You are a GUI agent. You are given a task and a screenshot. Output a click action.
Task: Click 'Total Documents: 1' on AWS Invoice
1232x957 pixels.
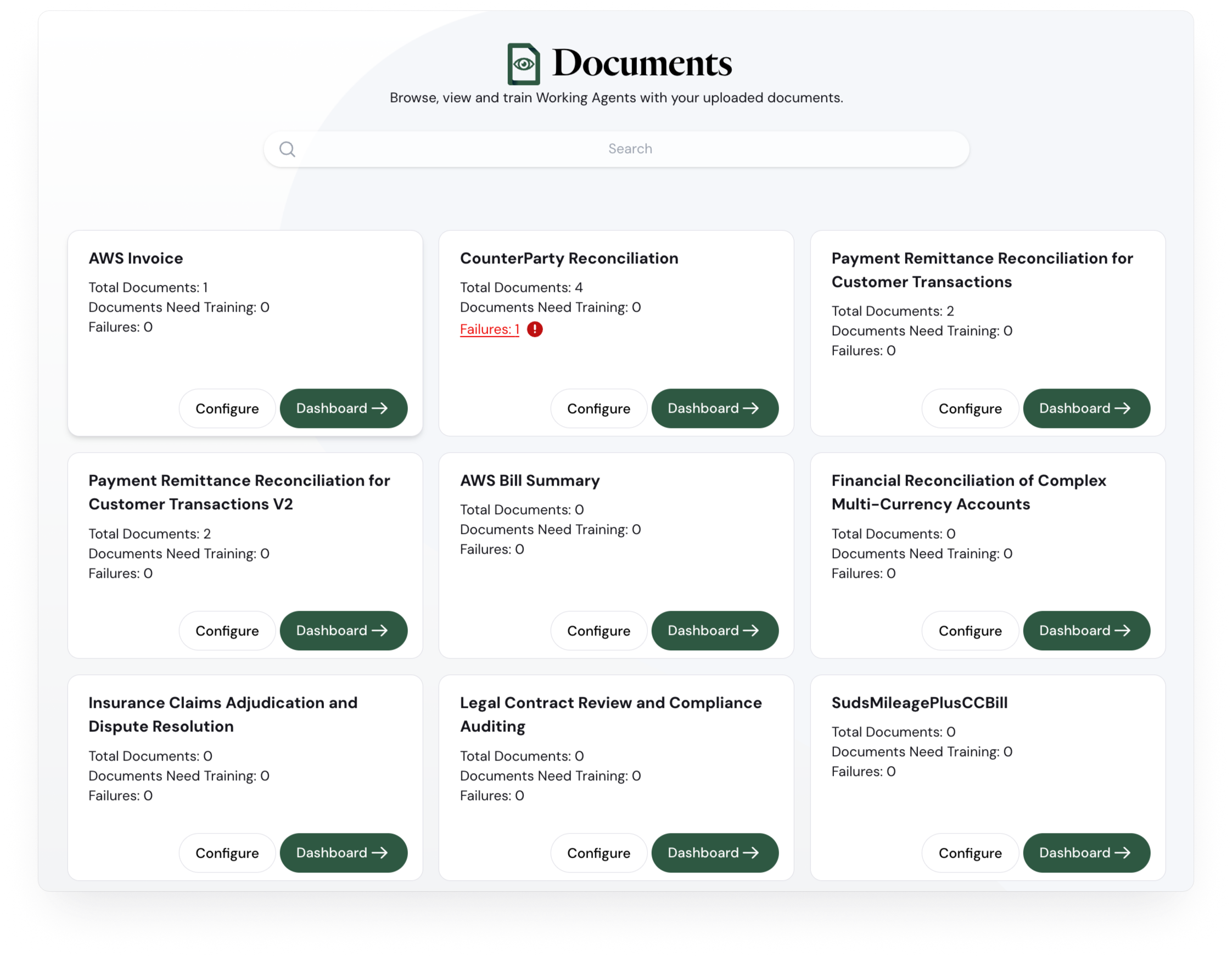(148, 288)
